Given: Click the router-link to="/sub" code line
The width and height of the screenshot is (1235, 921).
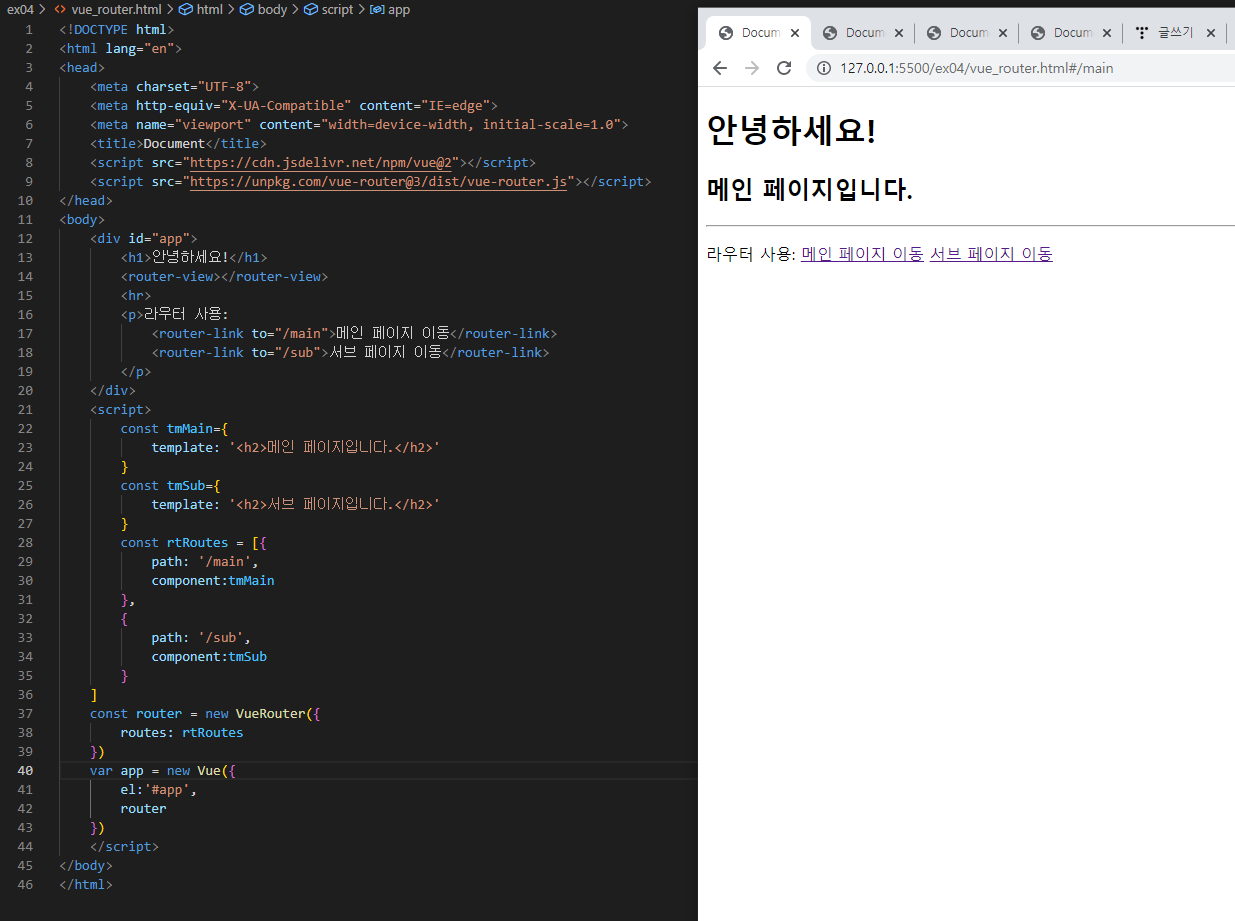Looking at the screenshot, I should [x=350, y=352].
